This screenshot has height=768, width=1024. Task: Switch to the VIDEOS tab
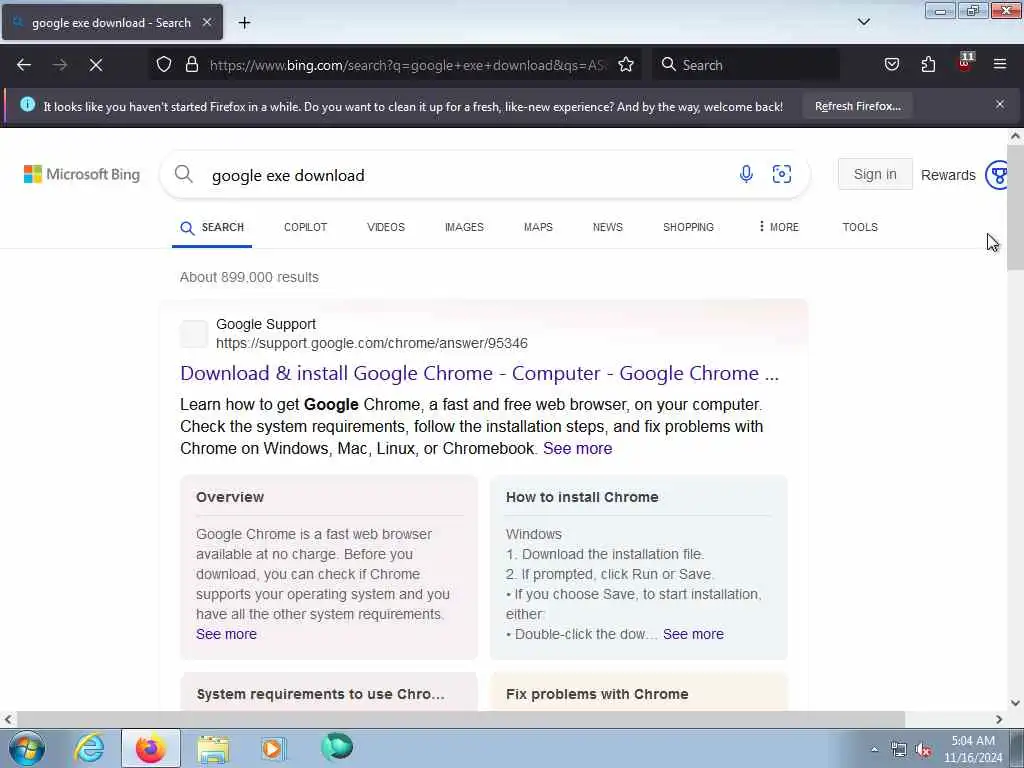pyautogui.click(x=386, y=227)
